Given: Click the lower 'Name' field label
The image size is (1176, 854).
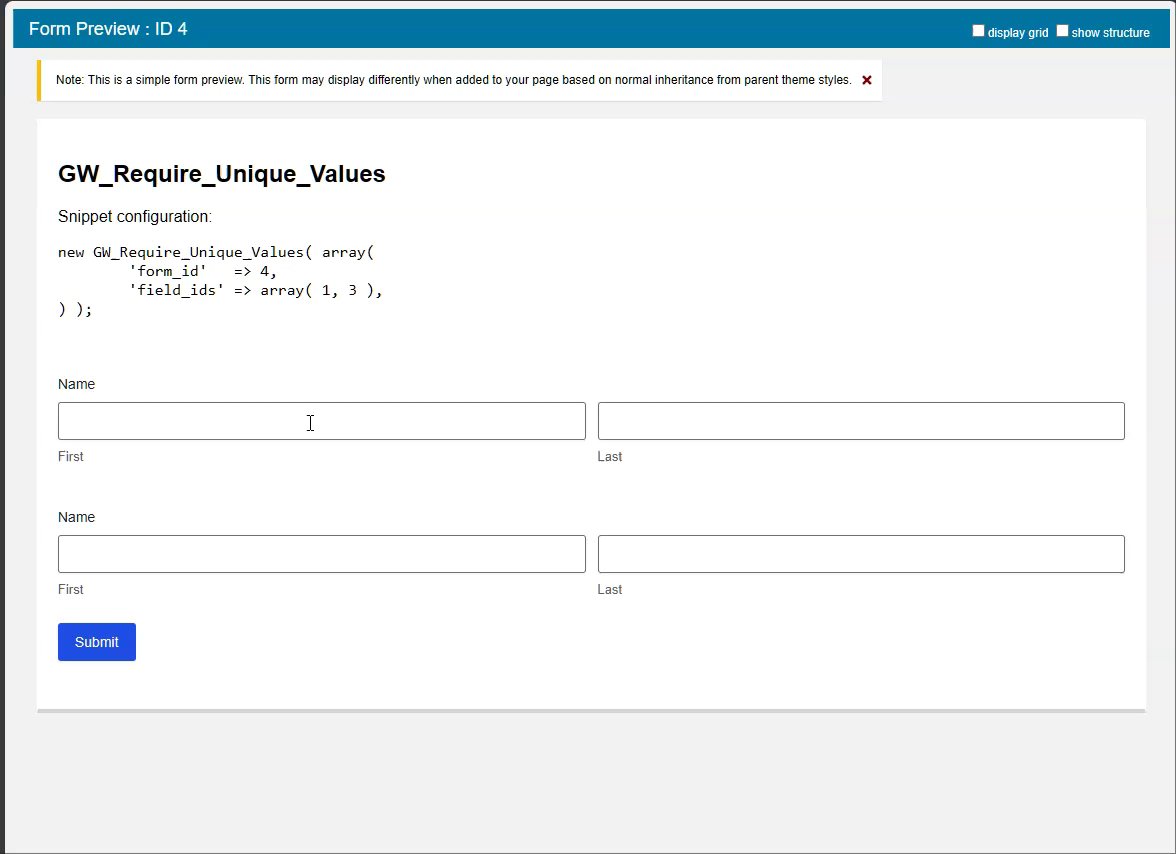Looking at the screenshot, I should 77,517.
